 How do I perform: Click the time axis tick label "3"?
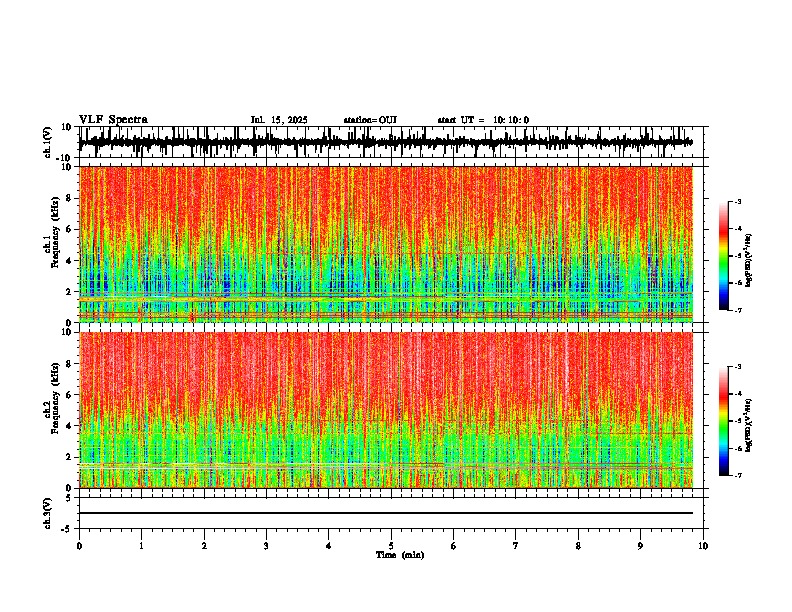tap(266, 546)
